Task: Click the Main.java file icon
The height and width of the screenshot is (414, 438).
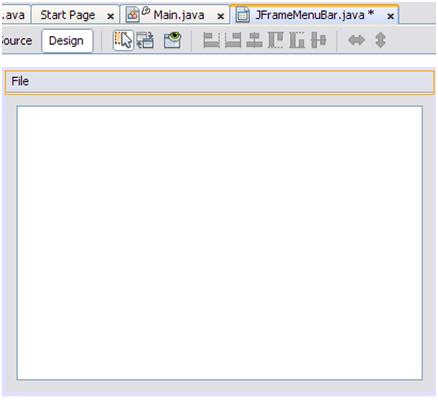Action: point(133,15)
